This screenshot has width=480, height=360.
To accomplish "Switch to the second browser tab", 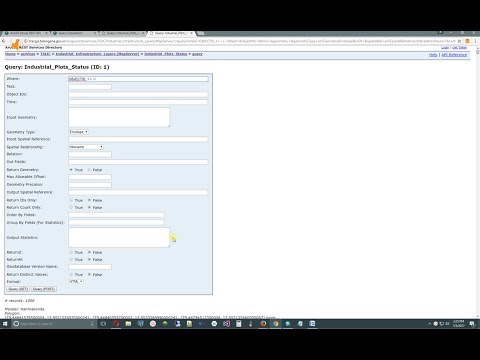I will (74, 33).
